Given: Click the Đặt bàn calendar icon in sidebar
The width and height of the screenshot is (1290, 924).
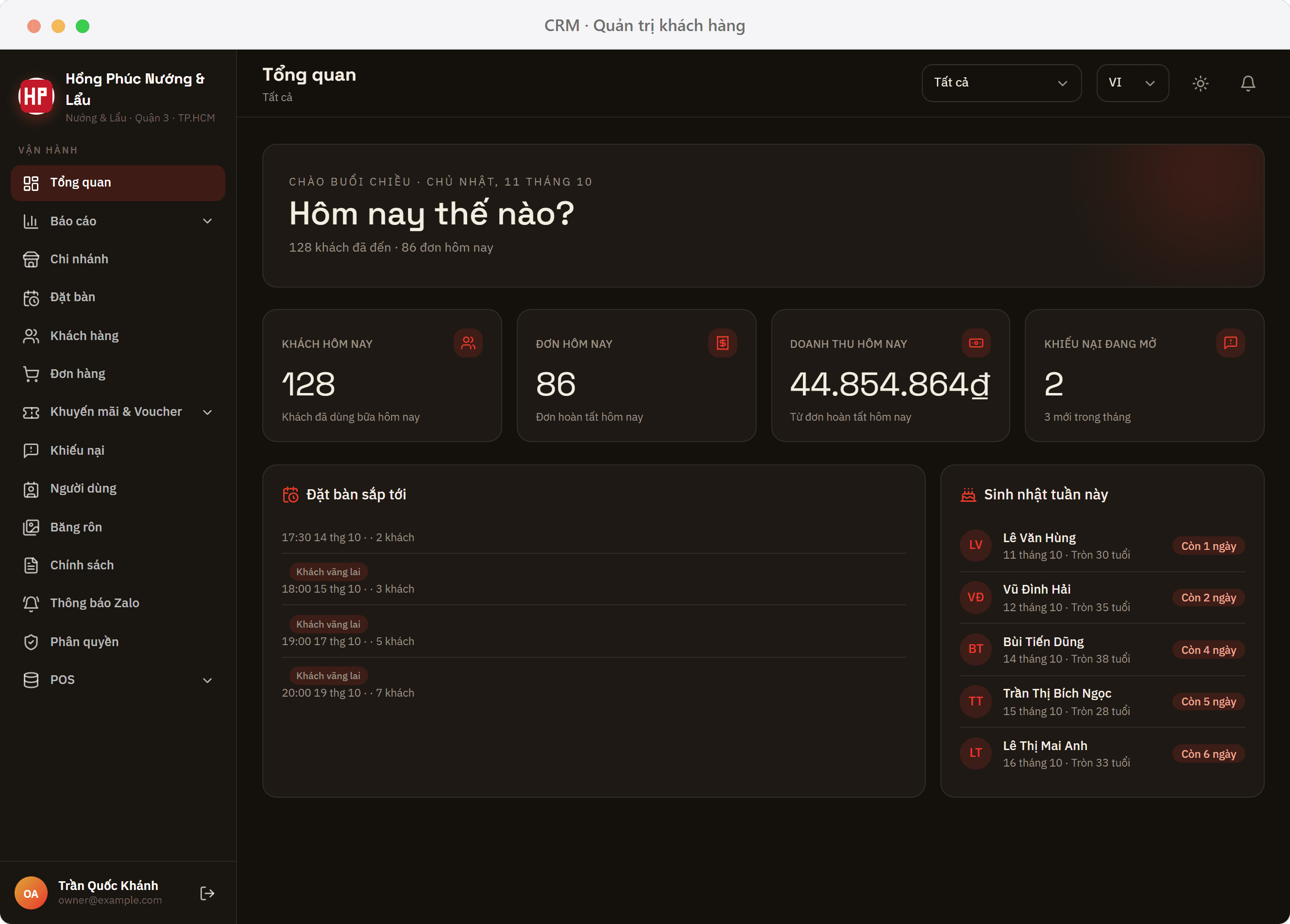Looking at the screenshot, I should [31, 298].
